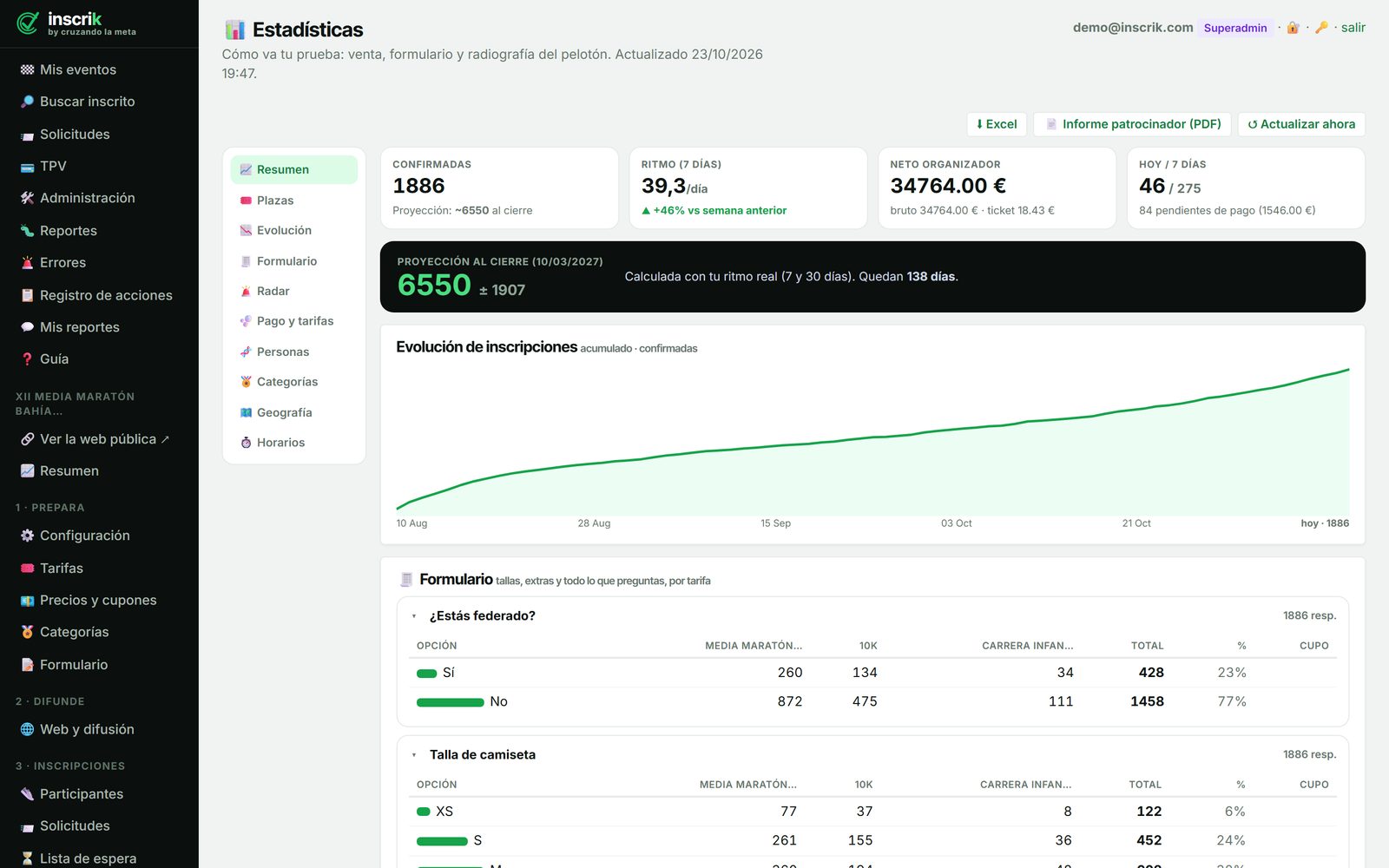Viewport: 1389px width, 868px height.
Task: Click Actualizar ahora button
Action: click(1301, 124)
